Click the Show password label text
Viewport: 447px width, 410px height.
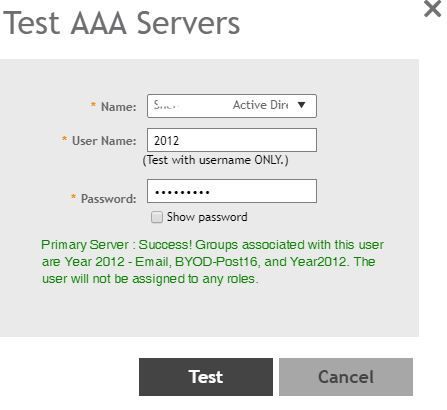pyautogui.click(x=207, y=217)
